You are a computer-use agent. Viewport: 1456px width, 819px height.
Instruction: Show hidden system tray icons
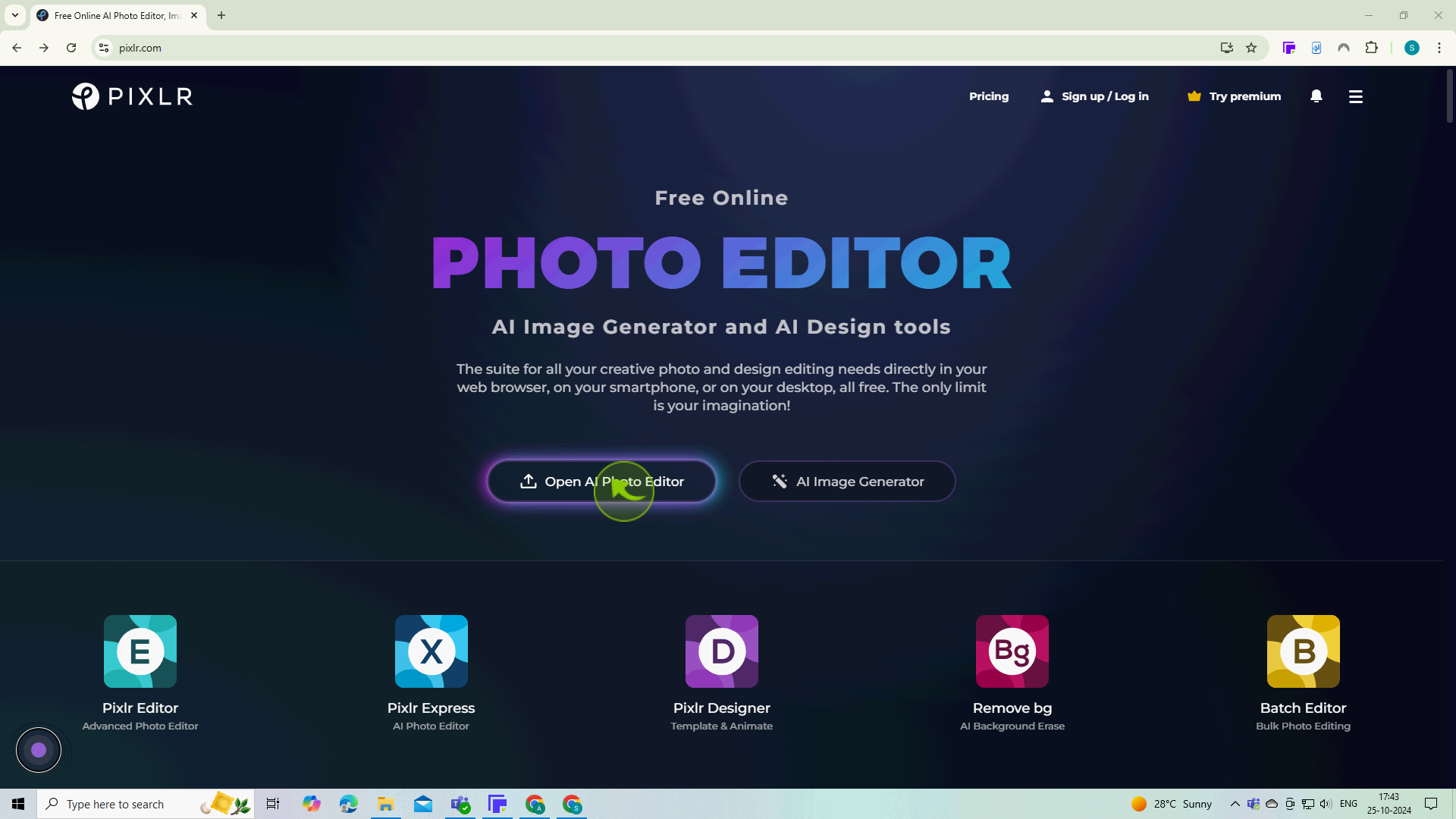click(x=1235, y=804)
